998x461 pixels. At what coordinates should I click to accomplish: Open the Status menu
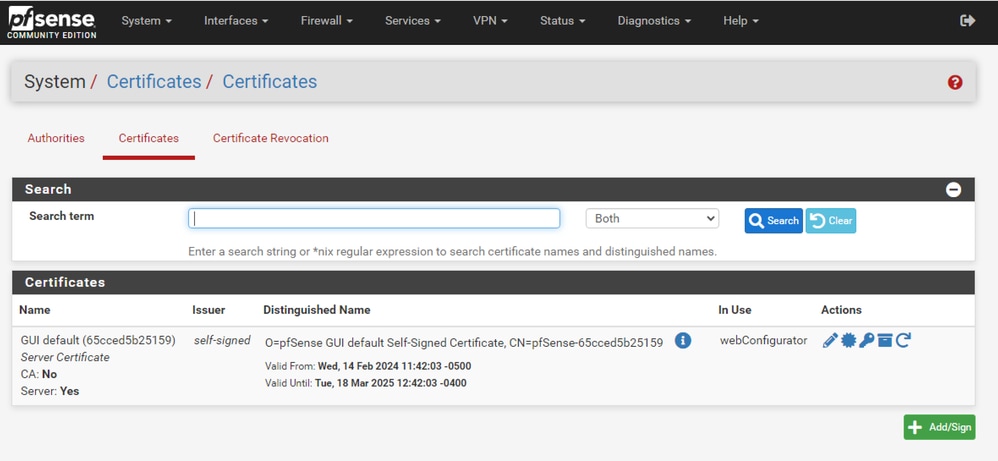(x=563, y=20)
